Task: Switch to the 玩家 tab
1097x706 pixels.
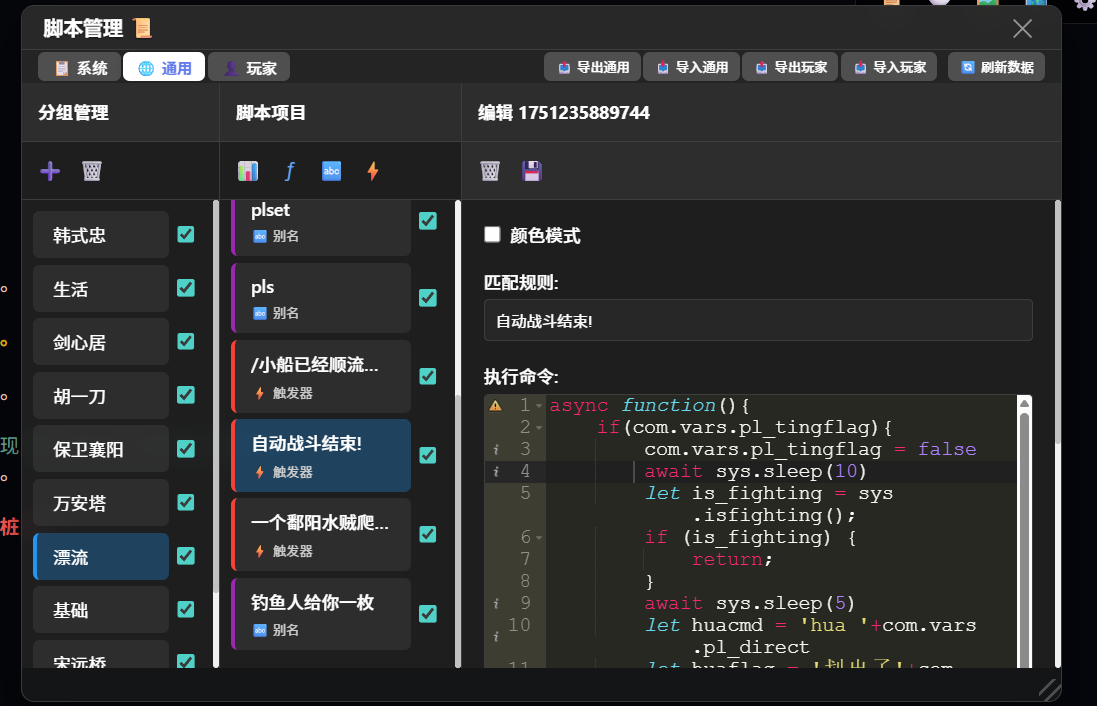Action: tap(249, 67)
